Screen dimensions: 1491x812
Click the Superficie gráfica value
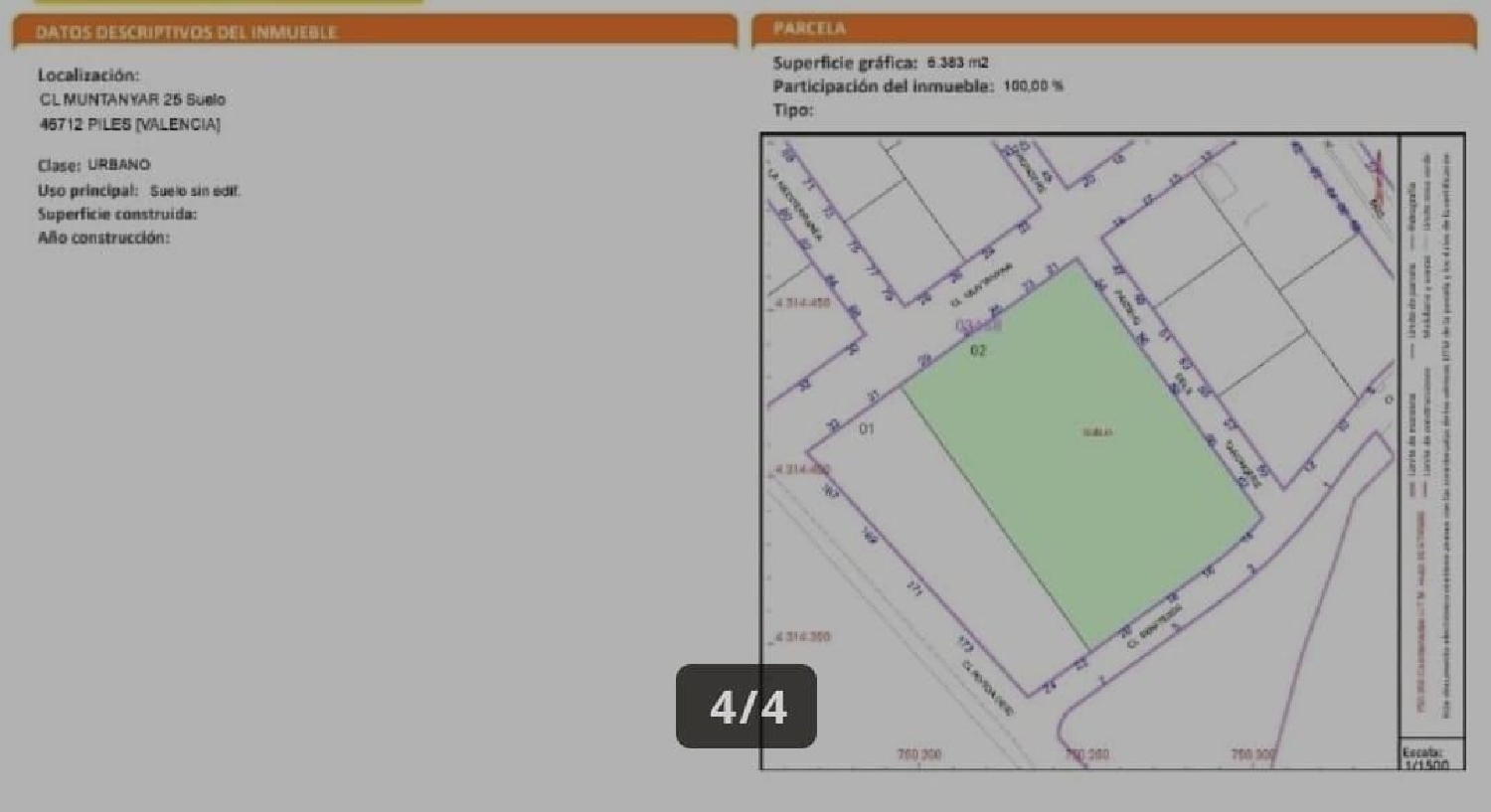click(957, 63)
